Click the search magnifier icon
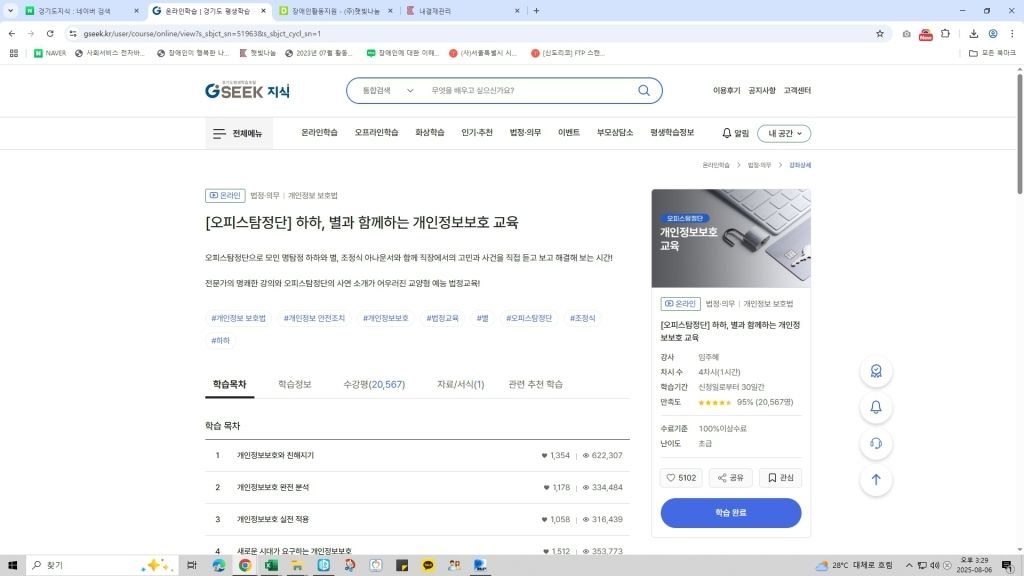 pyautogui.click(x=644, y=90)
